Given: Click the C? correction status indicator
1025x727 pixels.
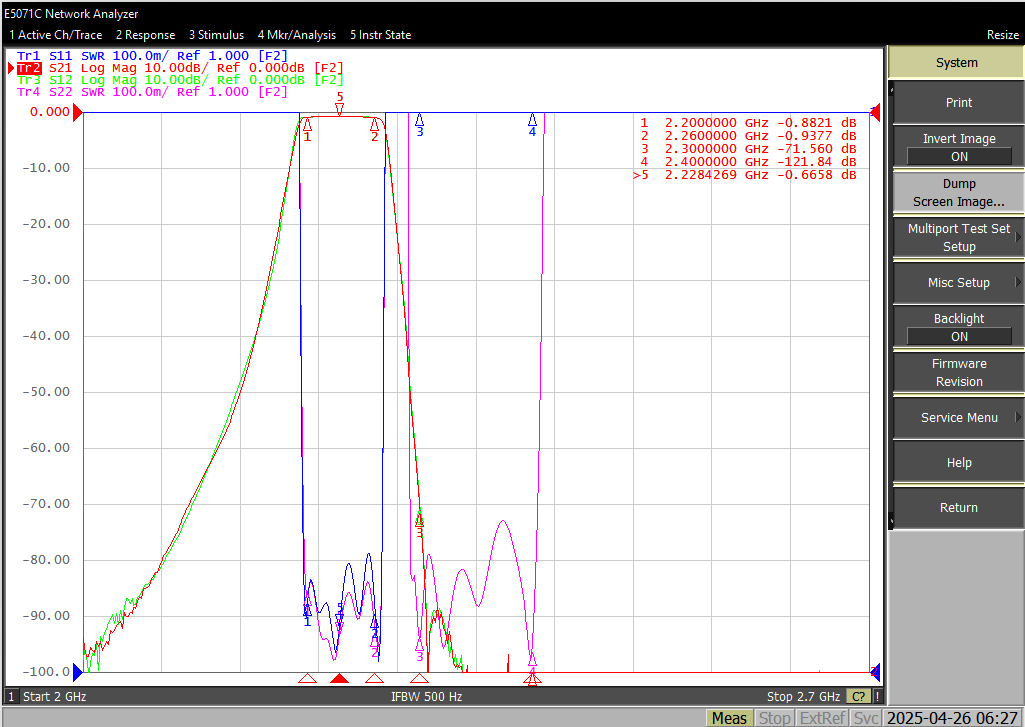Looking at the screenshot, I should click(858, 697).
